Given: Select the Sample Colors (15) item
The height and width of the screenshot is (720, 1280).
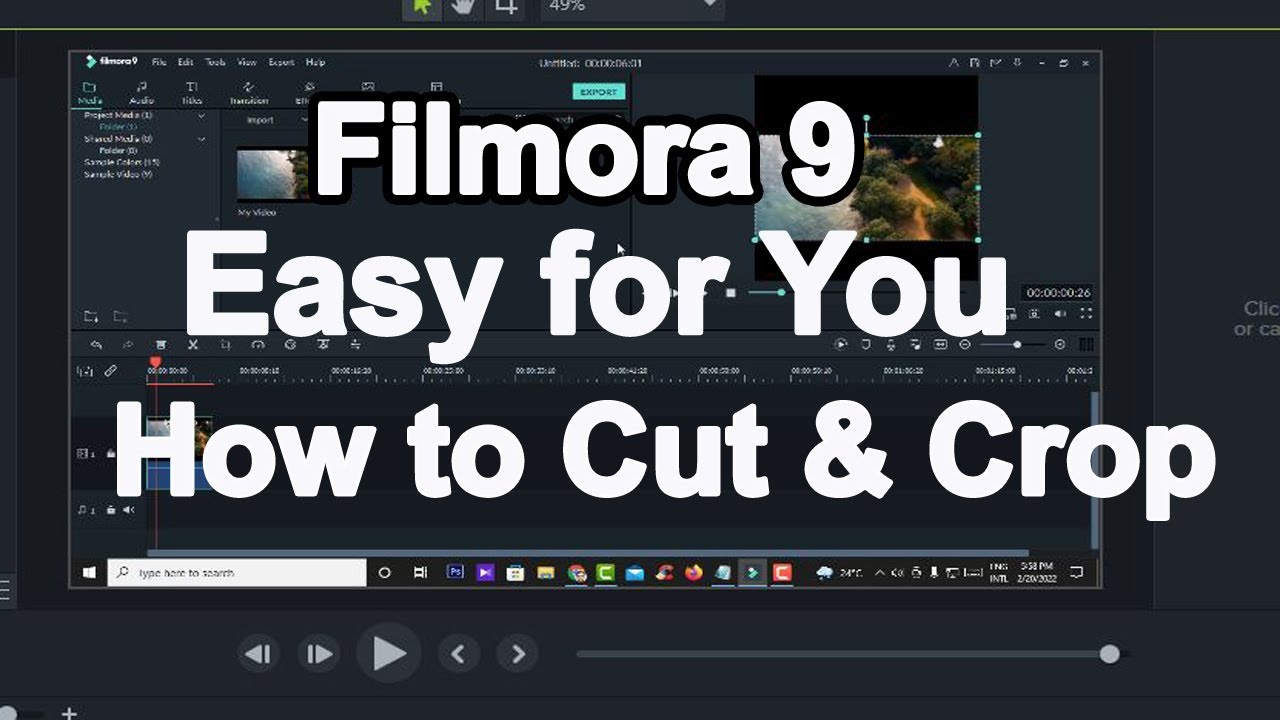Looking at the screenshot, I should (x=122, y=162).
